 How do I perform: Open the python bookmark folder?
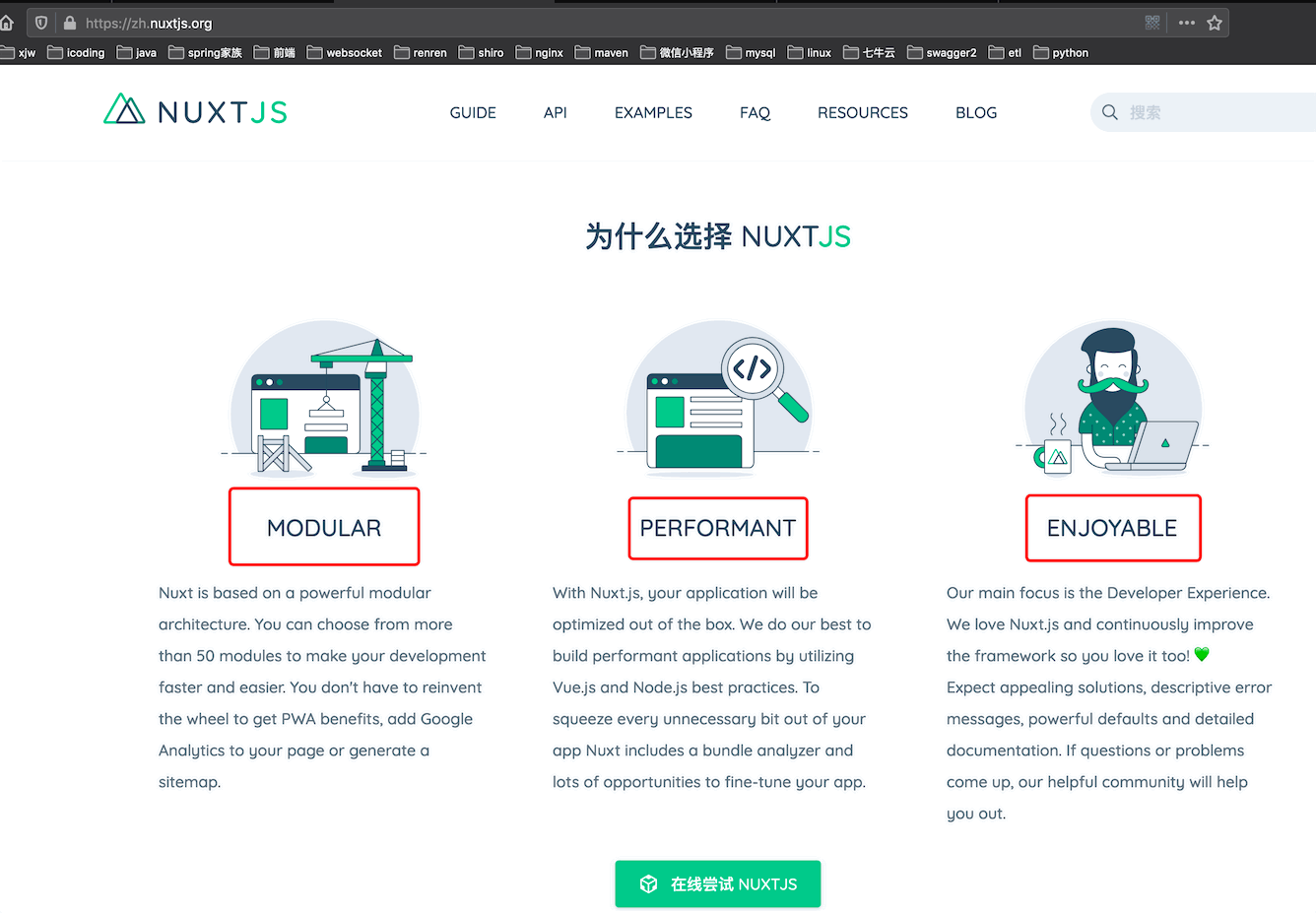[1061, 53]
